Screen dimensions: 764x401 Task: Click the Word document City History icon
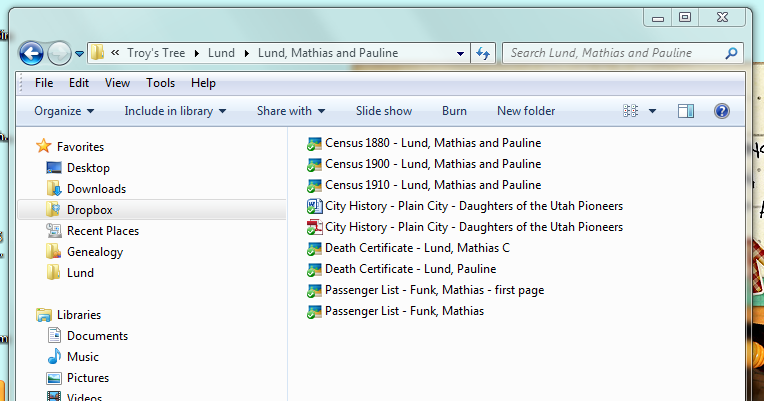click(314, 206)
